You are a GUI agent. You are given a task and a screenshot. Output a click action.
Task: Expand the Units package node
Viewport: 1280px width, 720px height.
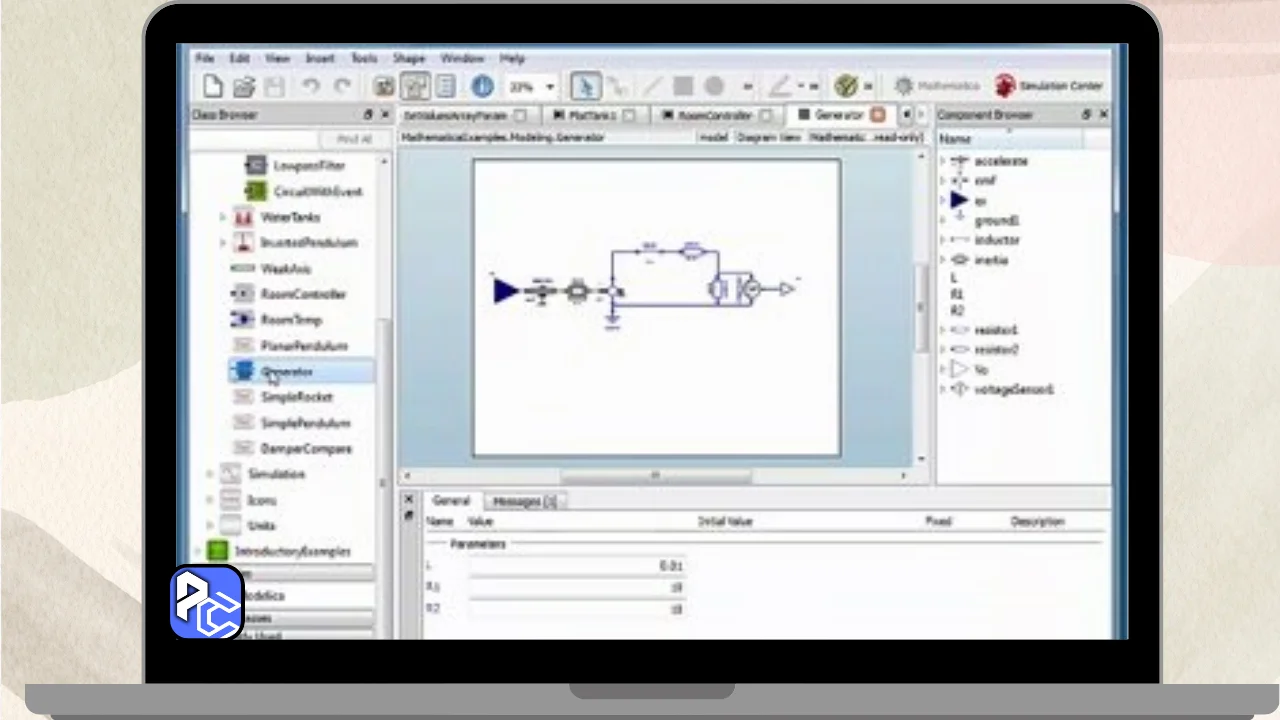210,526
